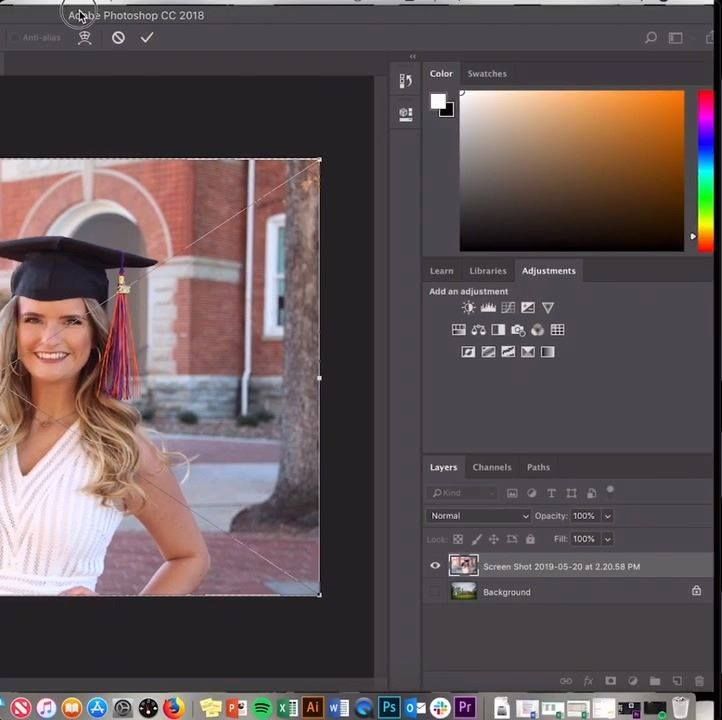The height and width of the screenshot is (720, 722).
Task: Switch to warp mode icon in options bar
Action: [x=85, y=38]
